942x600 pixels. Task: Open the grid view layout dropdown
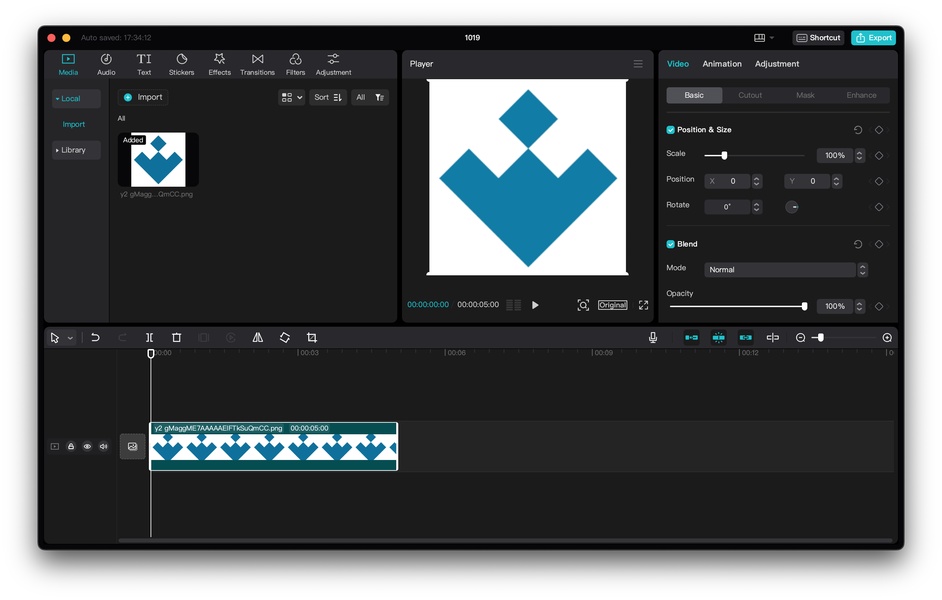pyautogui.click(x=291, y=97)
